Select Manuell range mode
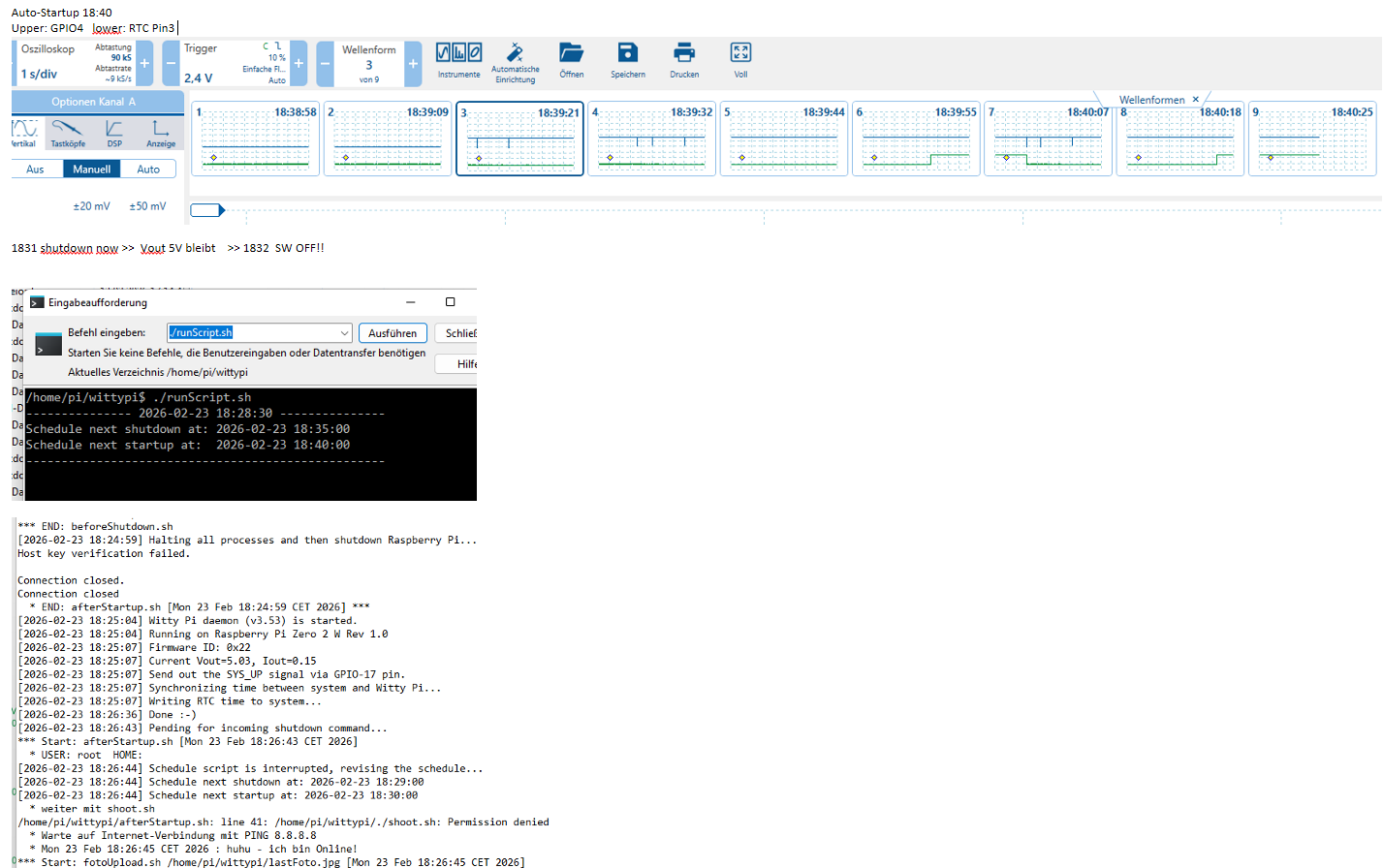 [92, 170]
